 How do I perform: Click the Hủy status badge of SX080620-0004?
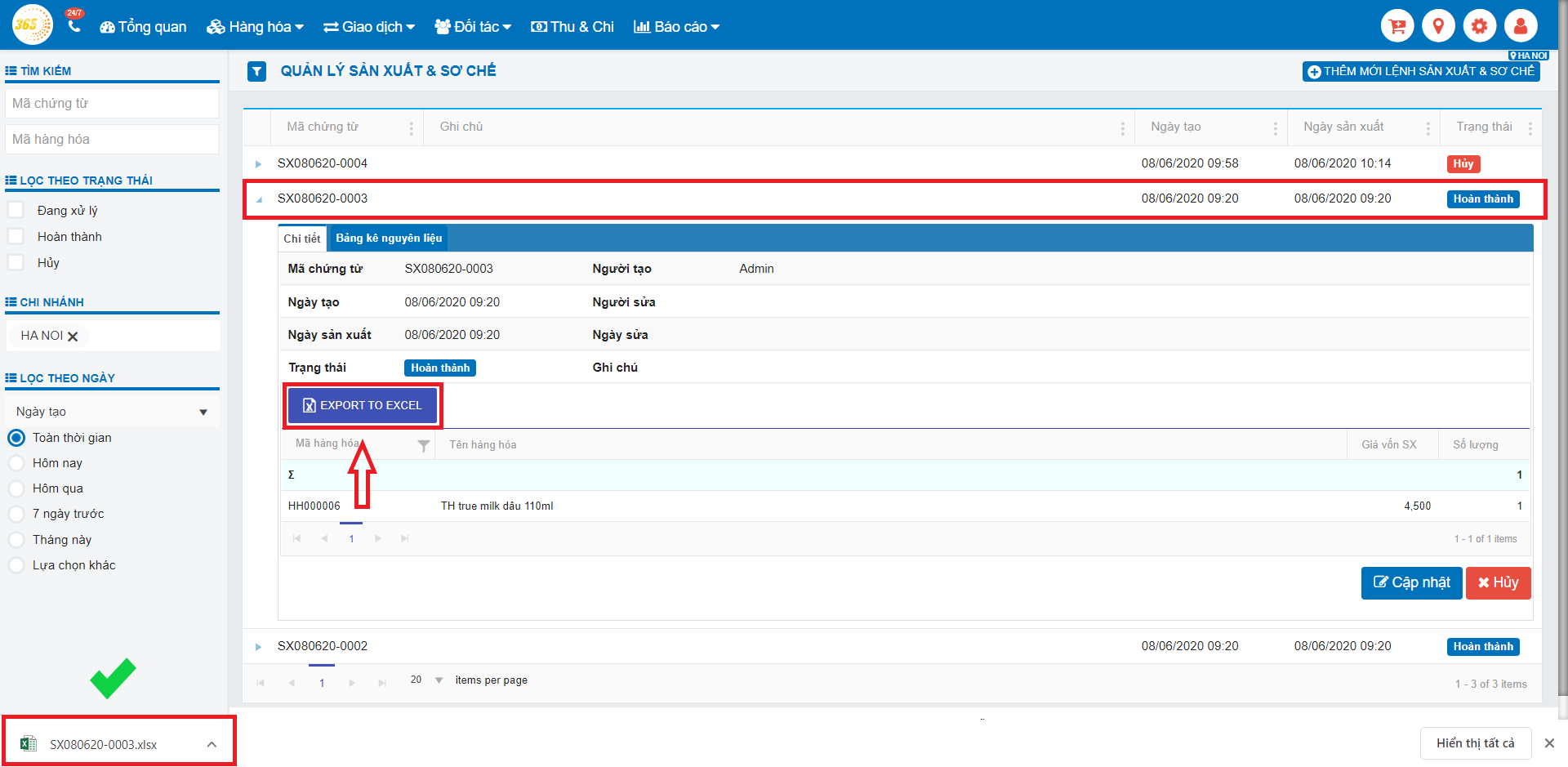pyautogui.click(x=1463, y=164)
